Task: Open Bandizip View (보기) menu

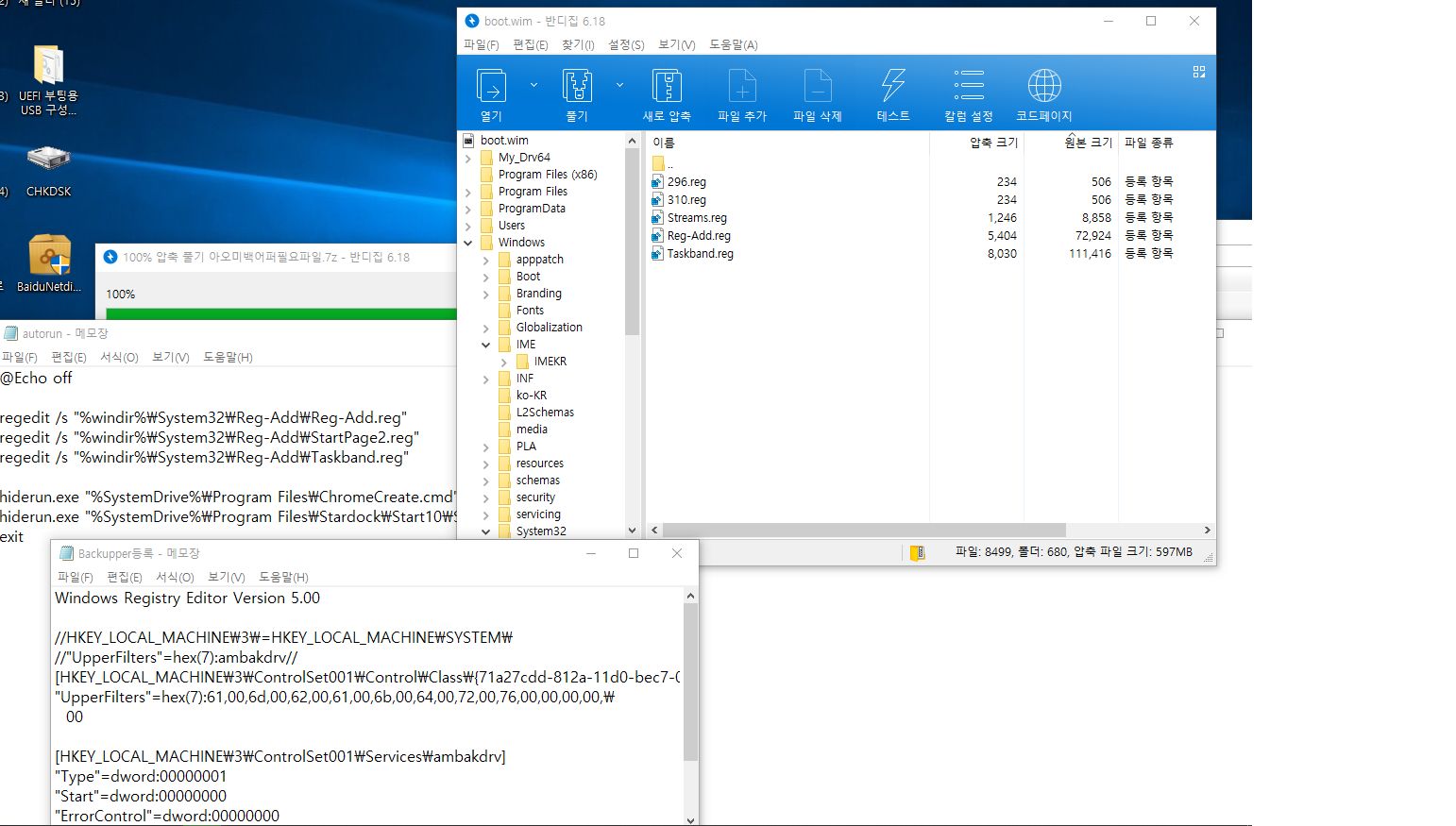Action: pos(676,44)
